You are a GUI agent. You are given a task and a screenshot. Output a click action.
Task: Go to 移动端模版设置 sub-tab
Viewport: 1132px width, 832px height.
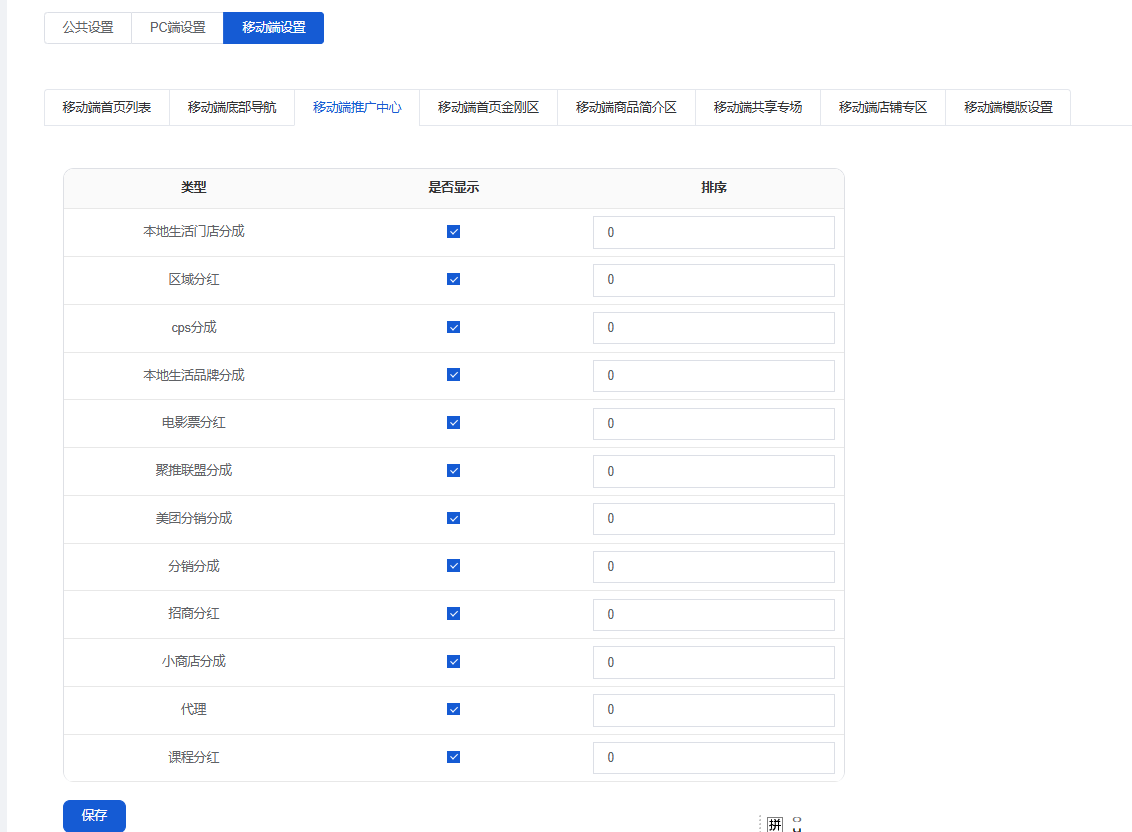click(x=1007, y=108)
